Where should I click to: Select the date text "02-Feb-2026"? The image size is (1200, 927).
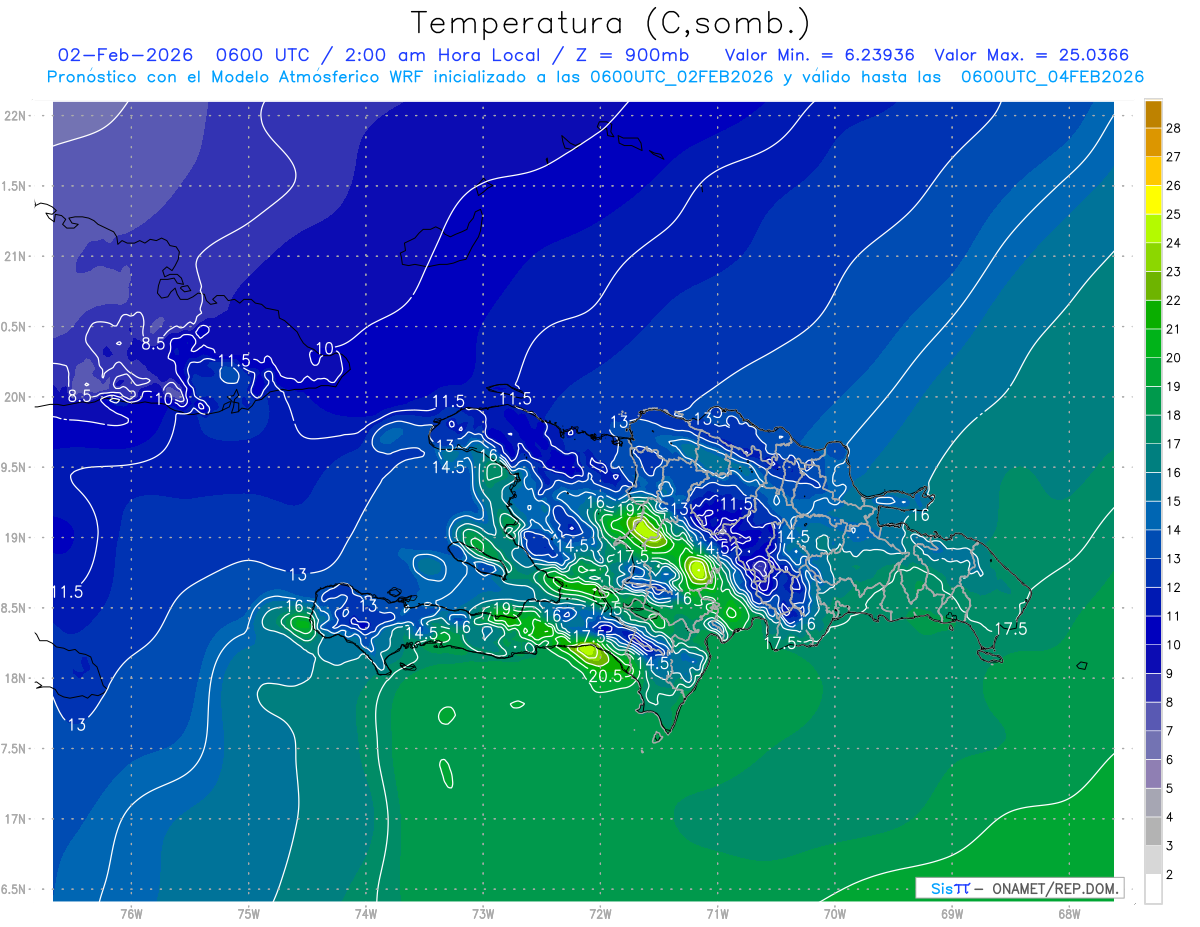(x=124, y=55)
